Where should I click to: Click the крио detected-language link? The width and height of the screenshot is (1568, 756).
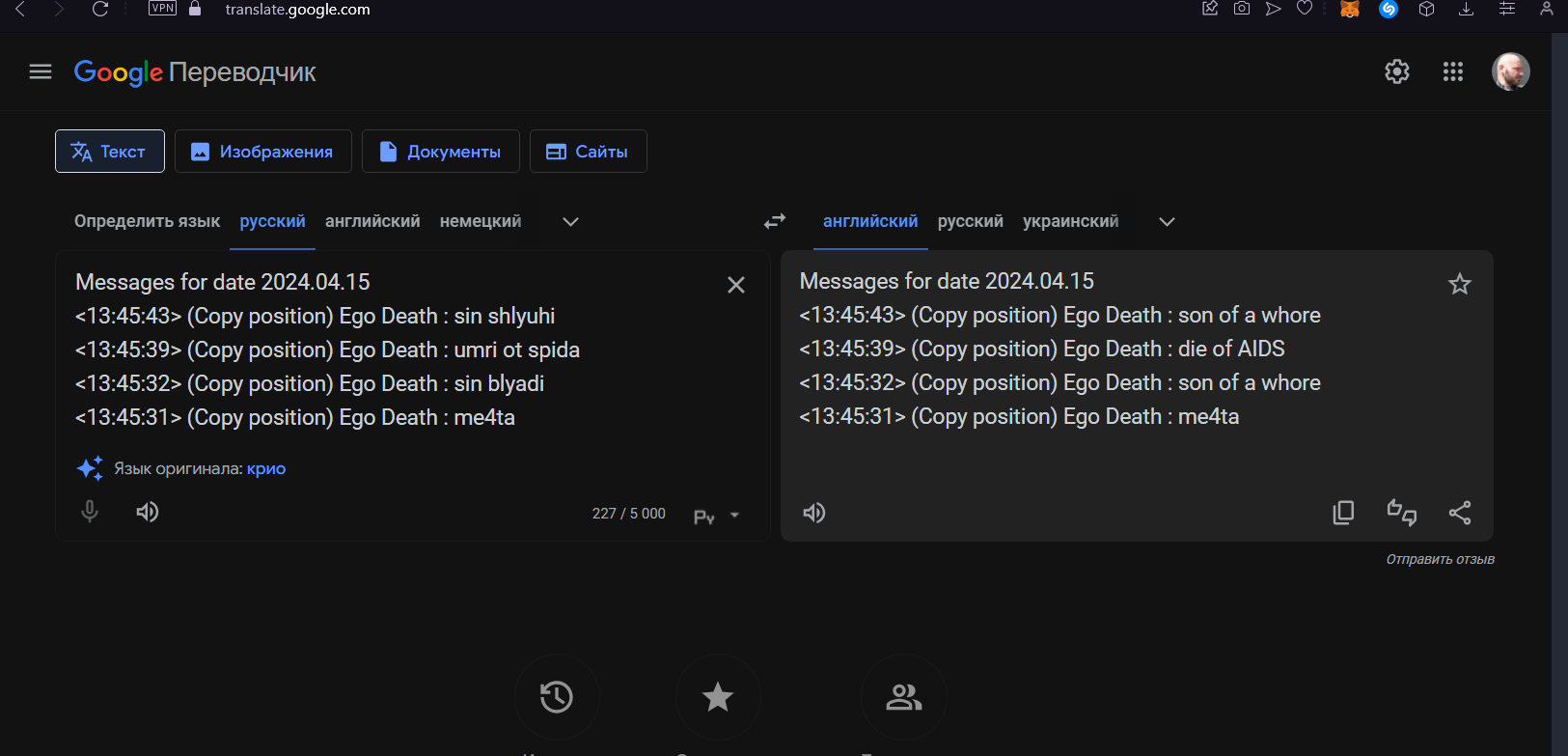[x=266, y=469]
